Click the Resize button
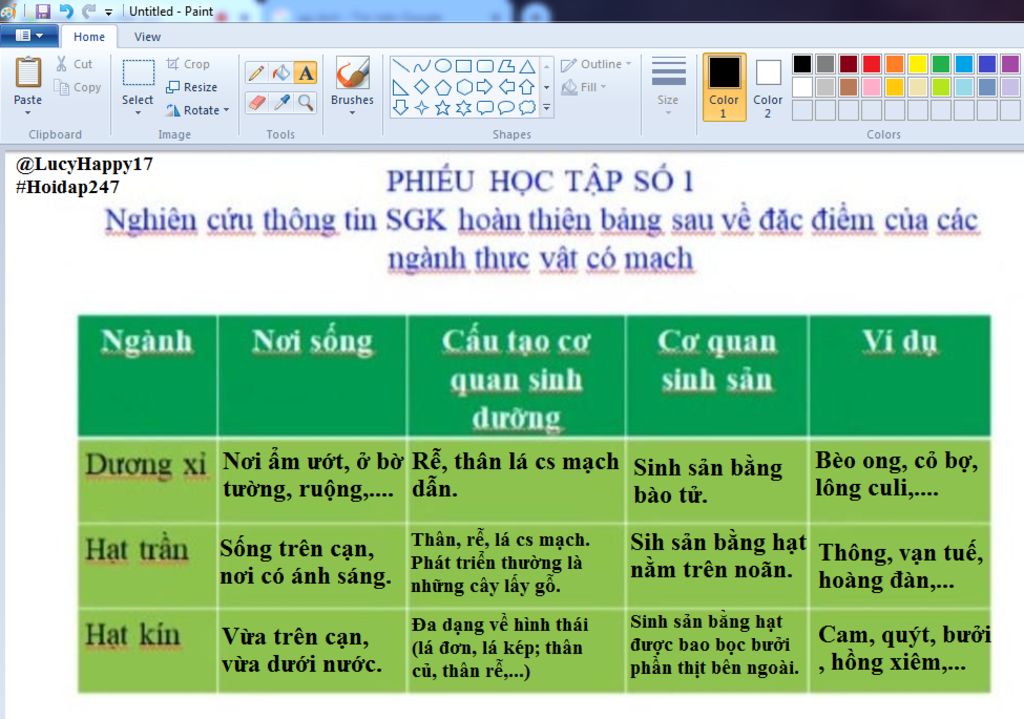Image resolution: width=1024 pixels, height=719 pixels. tap(191, 88)
